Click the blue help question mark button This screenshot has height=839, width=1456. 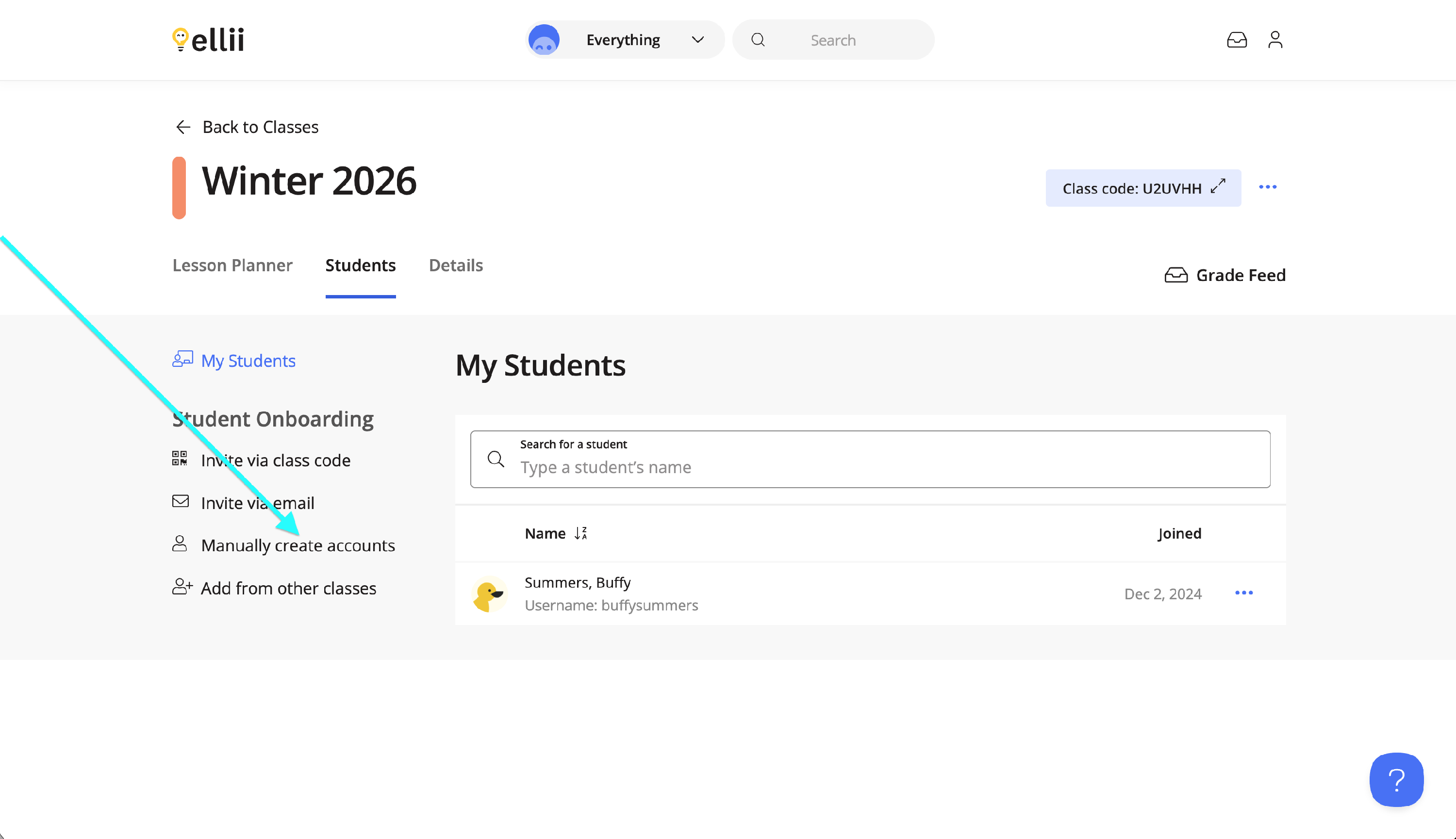1396,780
